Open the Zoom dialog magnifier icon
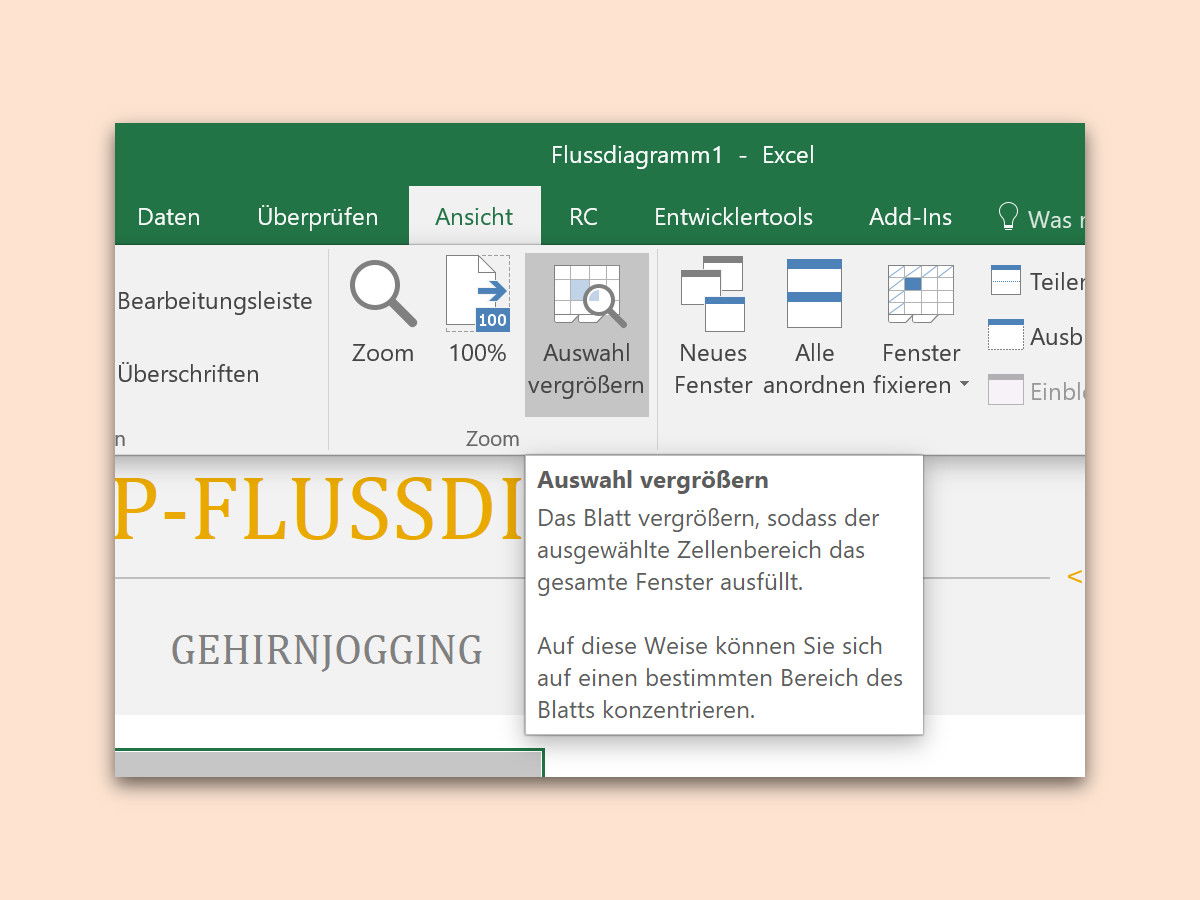The width and height of the screenshot is (1200, 900). coord(383,293)
